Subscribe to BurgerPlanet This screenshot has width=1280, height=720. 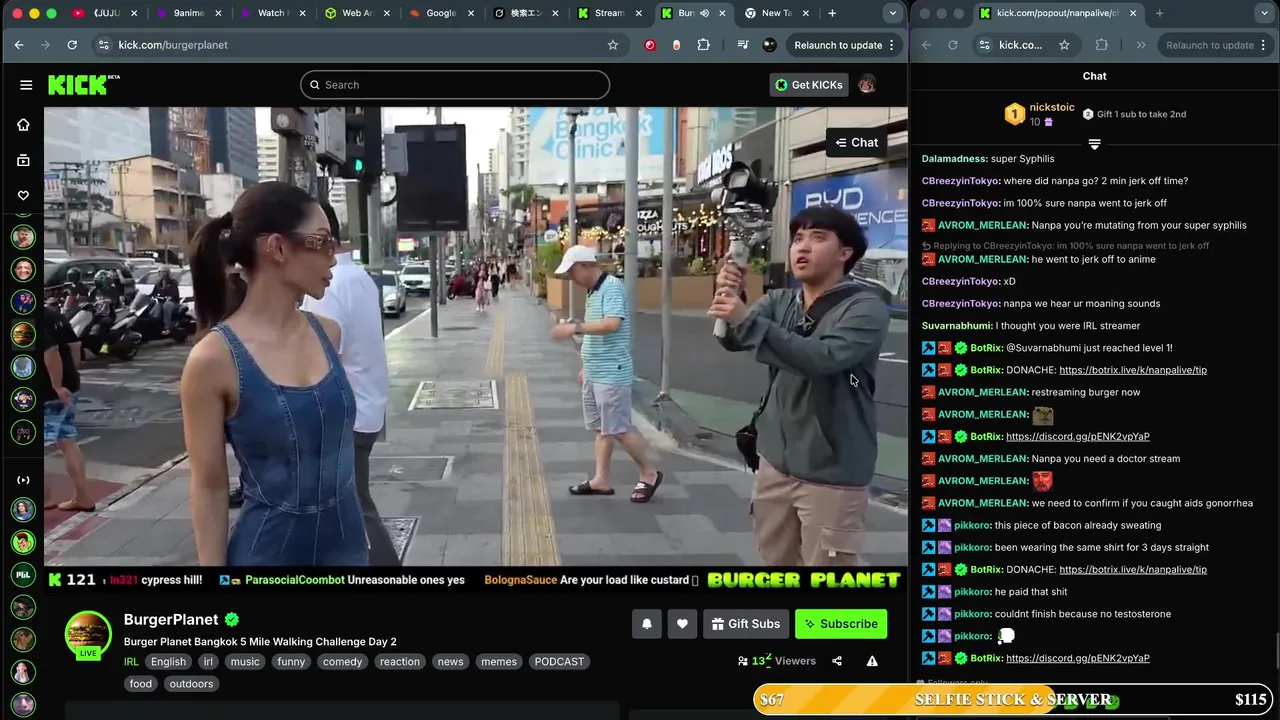tap(841, 624)
